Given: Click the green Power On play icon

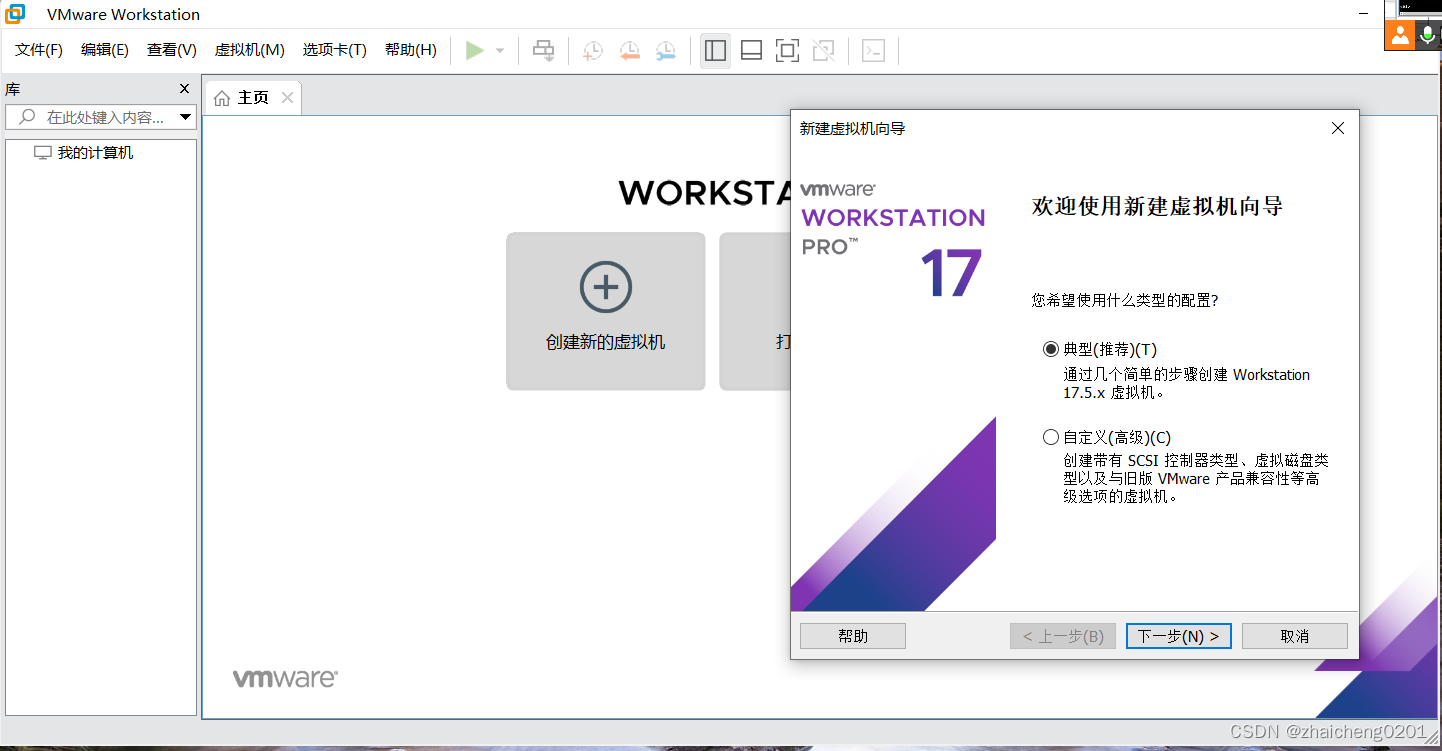Looking at the screenshot, I should click(x=475, y=50).
